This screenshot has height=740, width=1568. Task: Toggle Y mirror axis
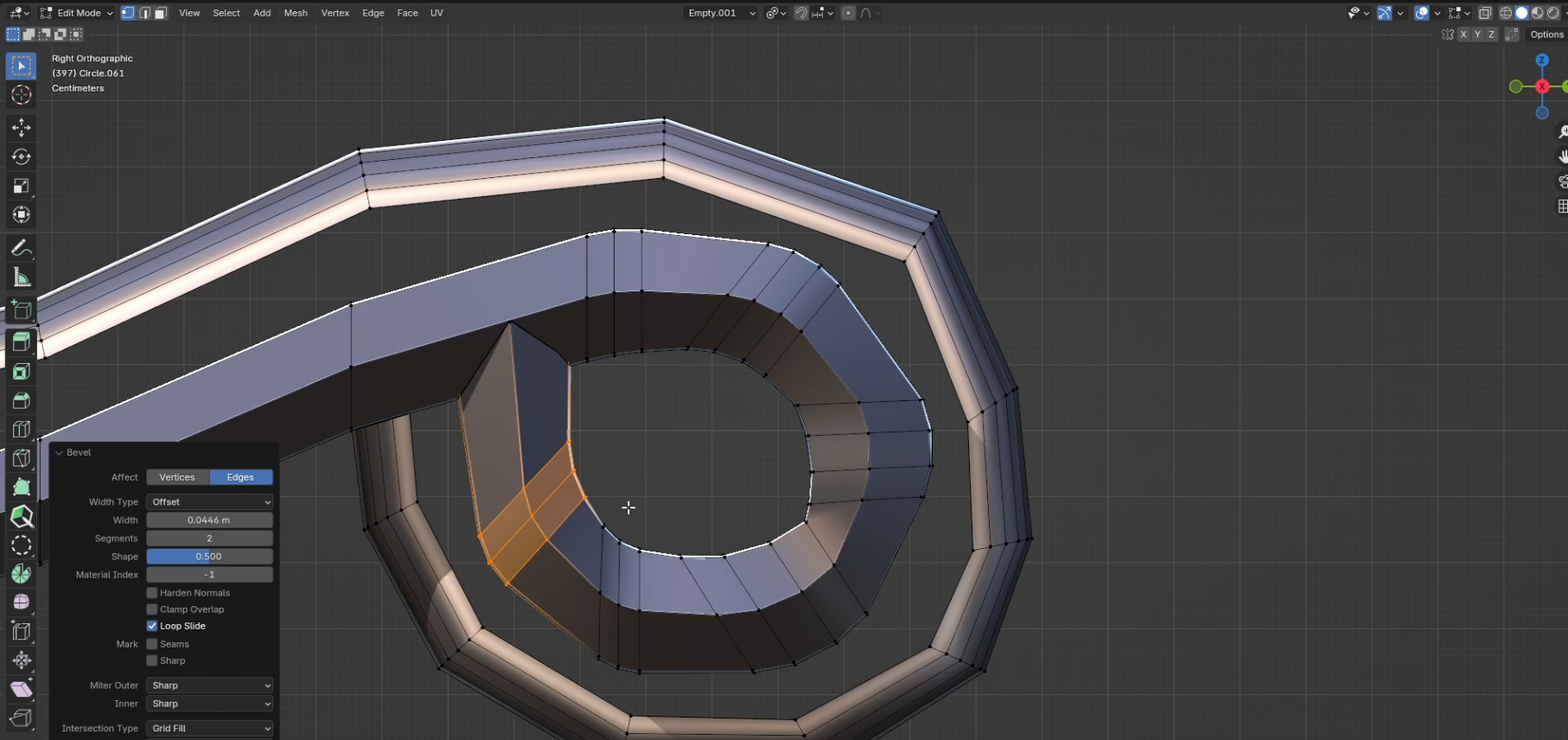pos(1477,35)
